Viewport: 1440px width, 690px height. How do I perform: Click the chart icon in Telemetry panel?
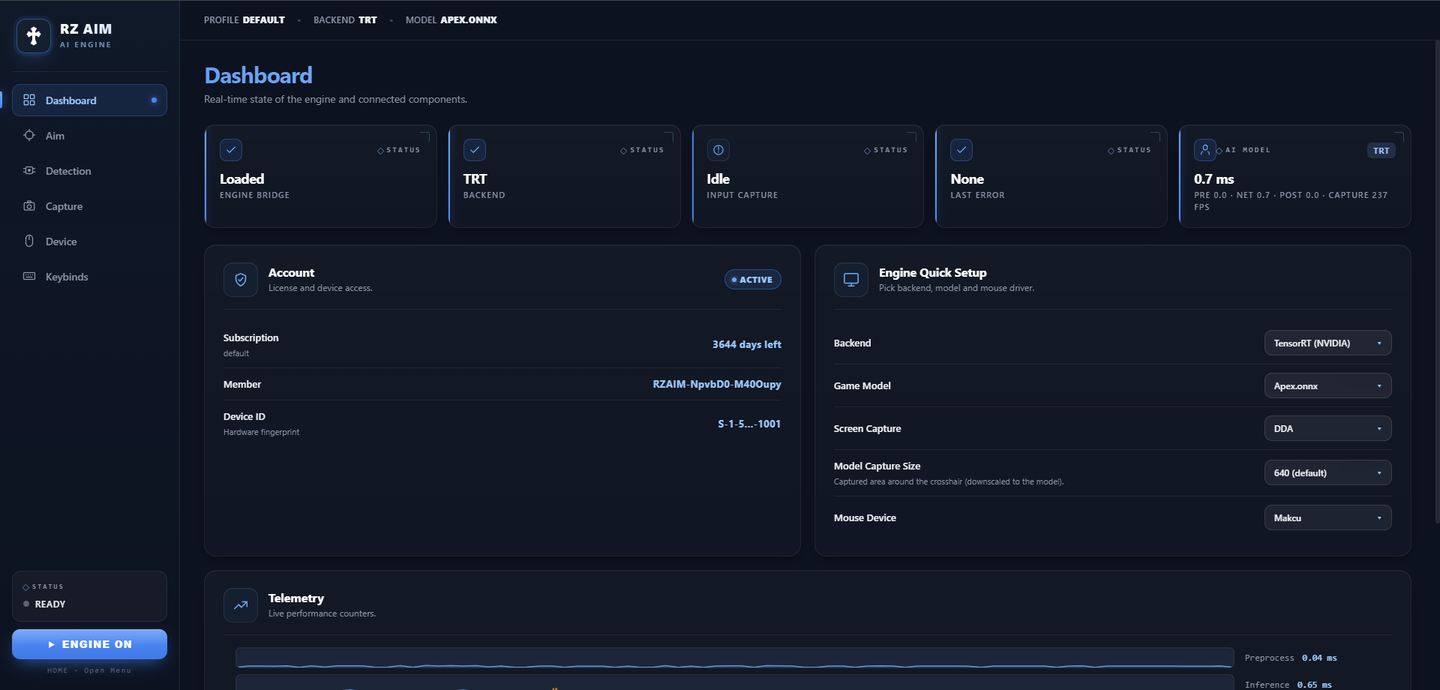click(x=241, y=605)
